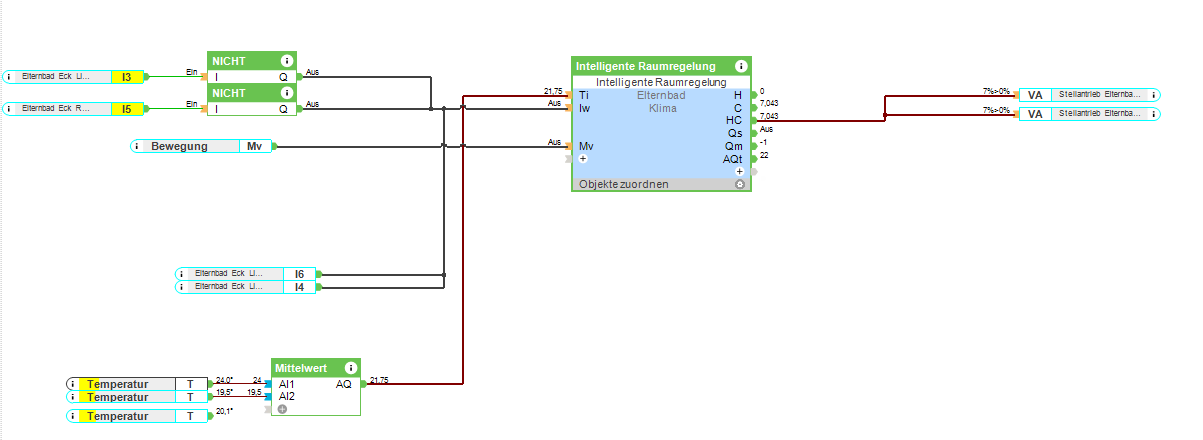This screenshot has height=440, width=1203.
Task: Click info icon of Temperatur input showing 20,1°
Action: 74,416
